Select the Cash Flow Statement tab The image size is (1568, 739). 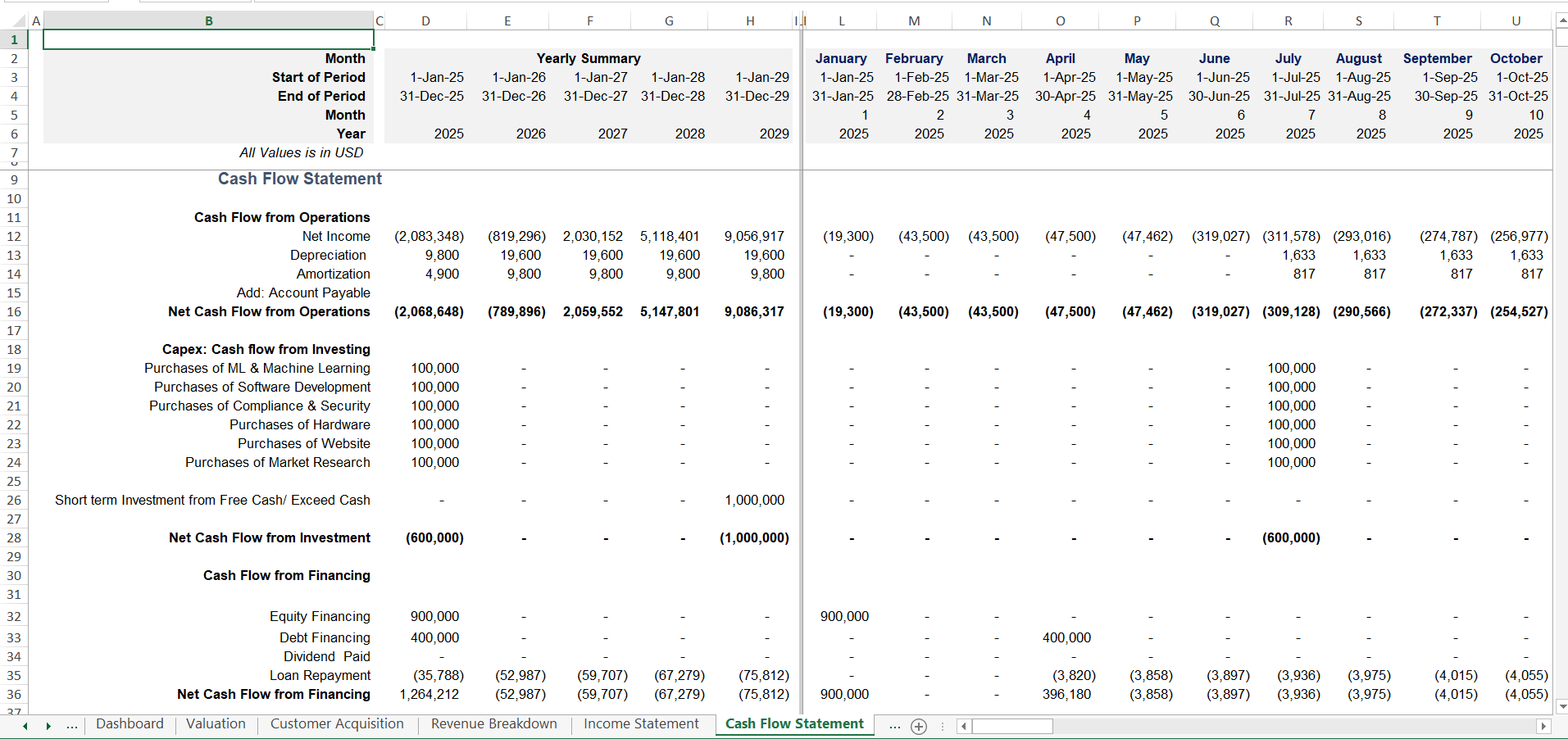[x=794, y=724]
